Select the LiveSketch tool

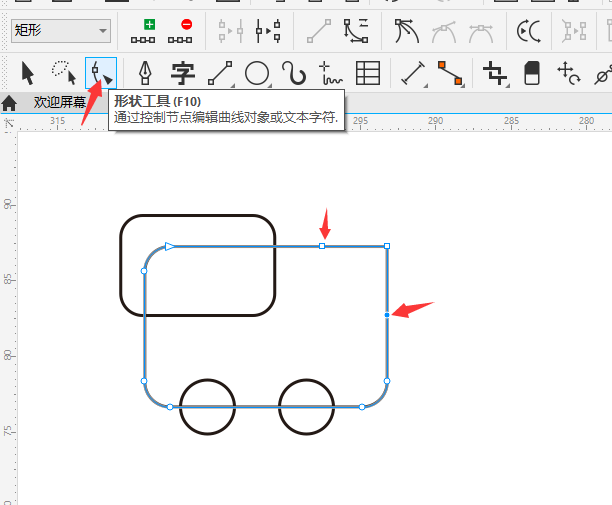pos(331,73)
